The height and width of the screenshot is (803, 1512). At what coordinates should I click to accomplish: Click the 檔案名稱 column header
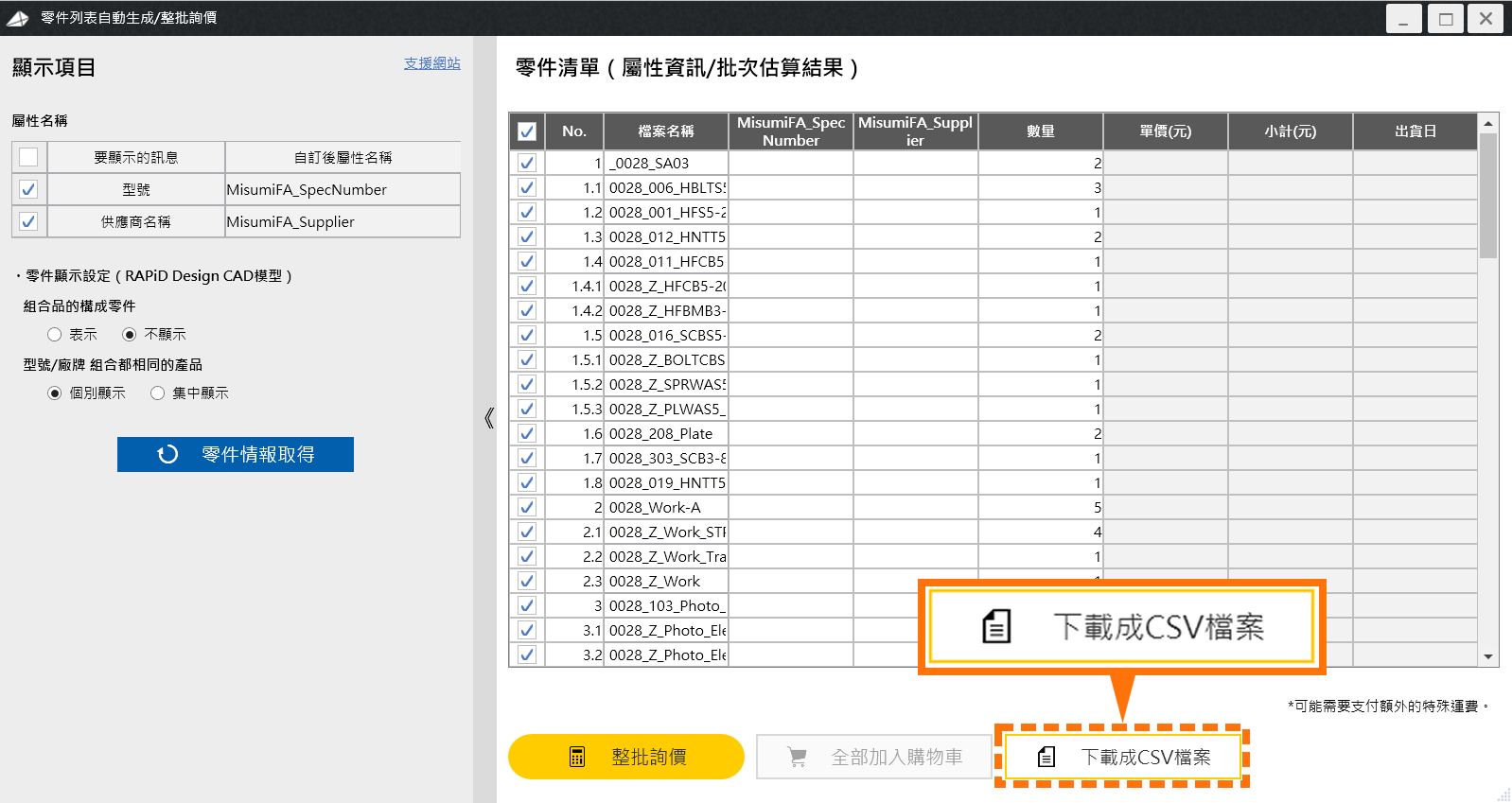coord(666,131)
